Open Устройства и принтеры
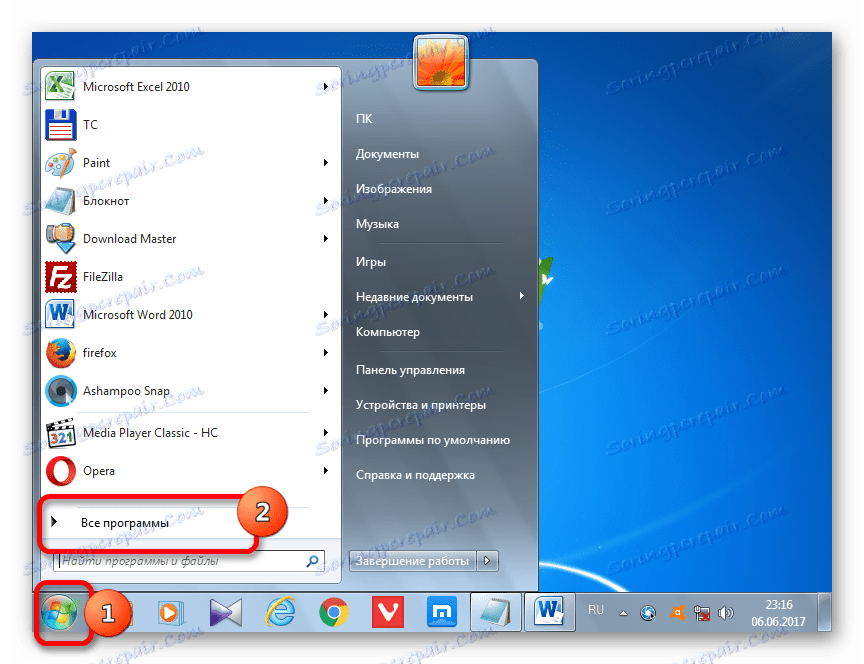 tap(421, 405)
